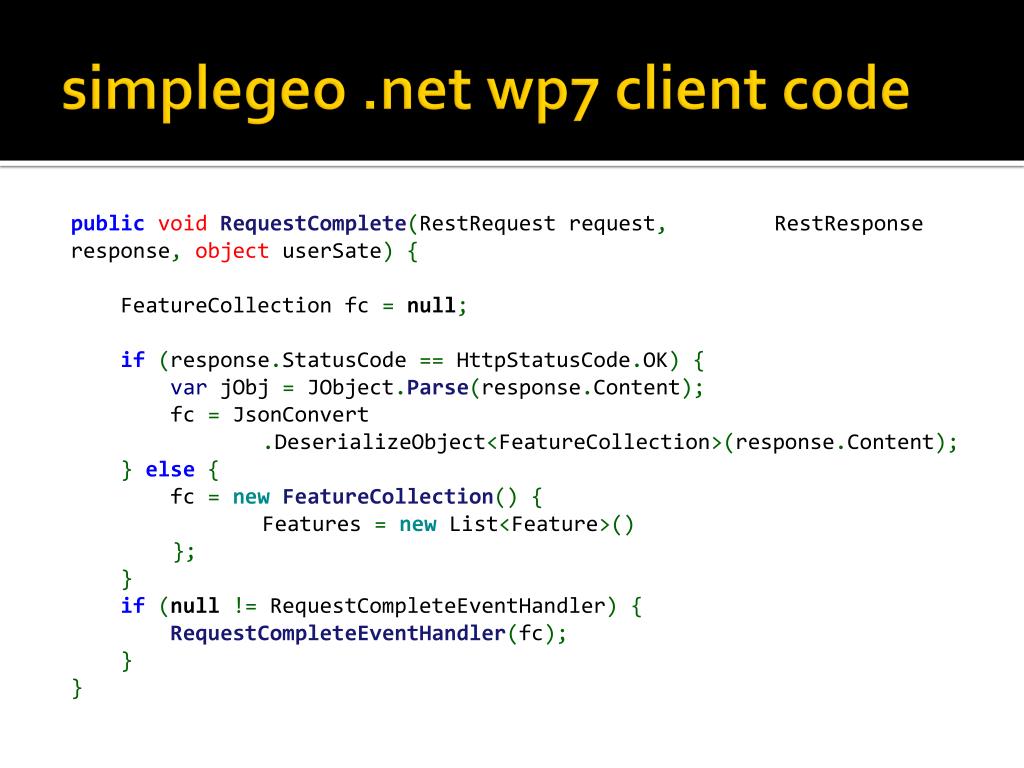
Task: Click the 'object' keyword before userSate
Action: (x=232, y=251)
